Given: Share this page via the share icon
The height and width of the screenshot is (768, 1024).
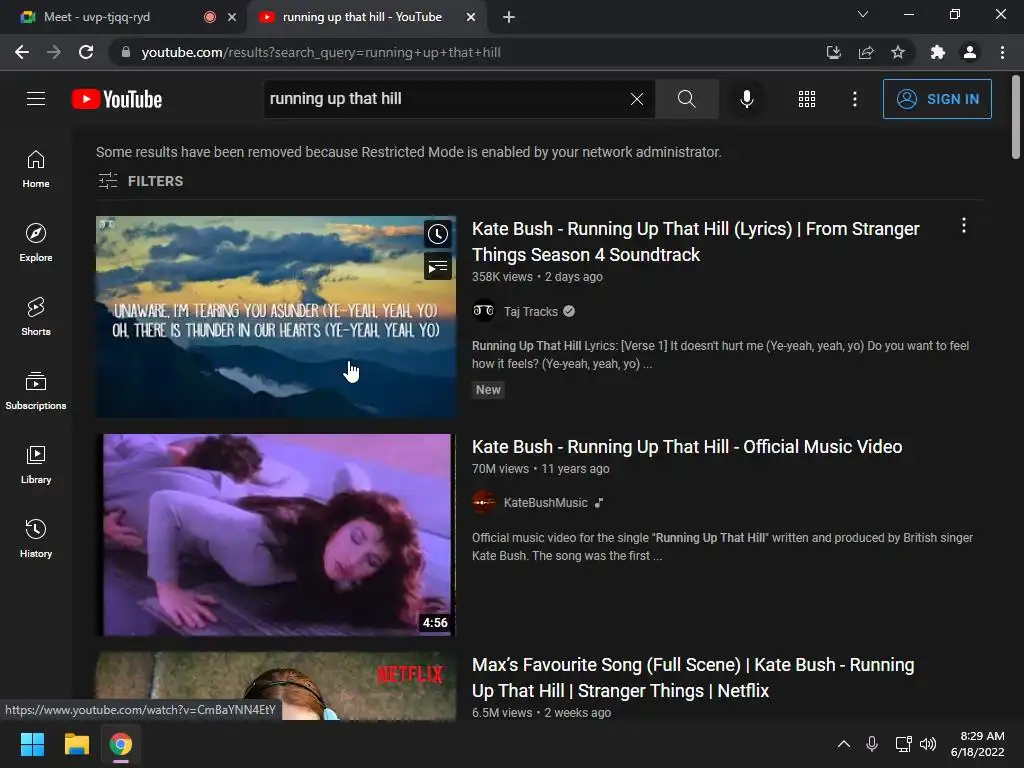Looking at the screenshot, I should pos(866,52).
